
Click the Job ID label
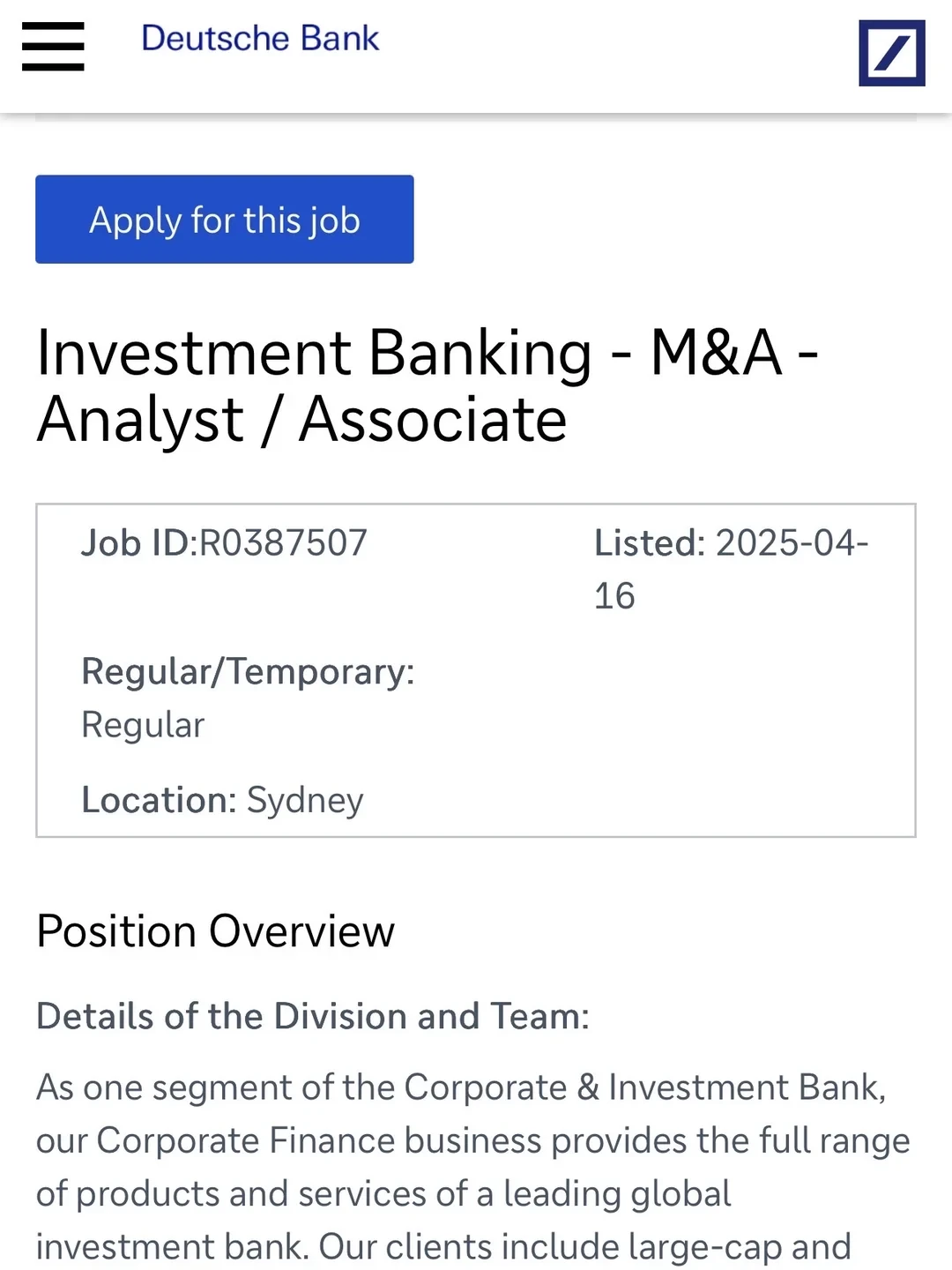[135, 543]
